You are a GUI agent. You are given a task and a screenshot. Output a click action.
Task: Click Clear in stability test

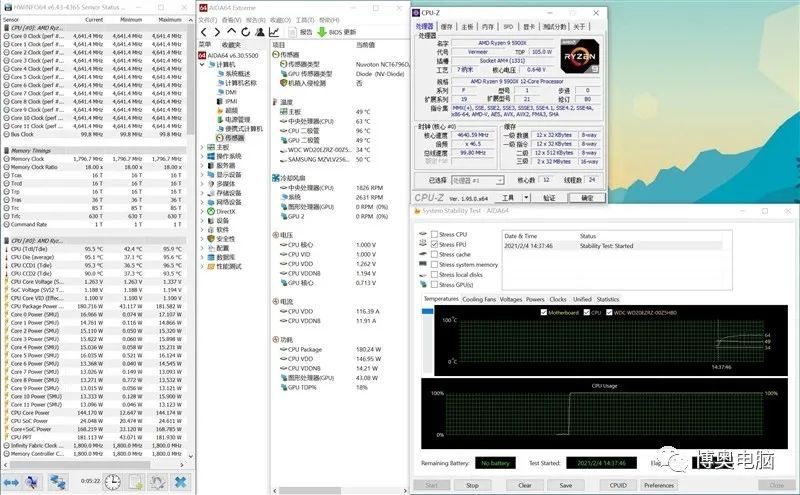tap(525, 485)
